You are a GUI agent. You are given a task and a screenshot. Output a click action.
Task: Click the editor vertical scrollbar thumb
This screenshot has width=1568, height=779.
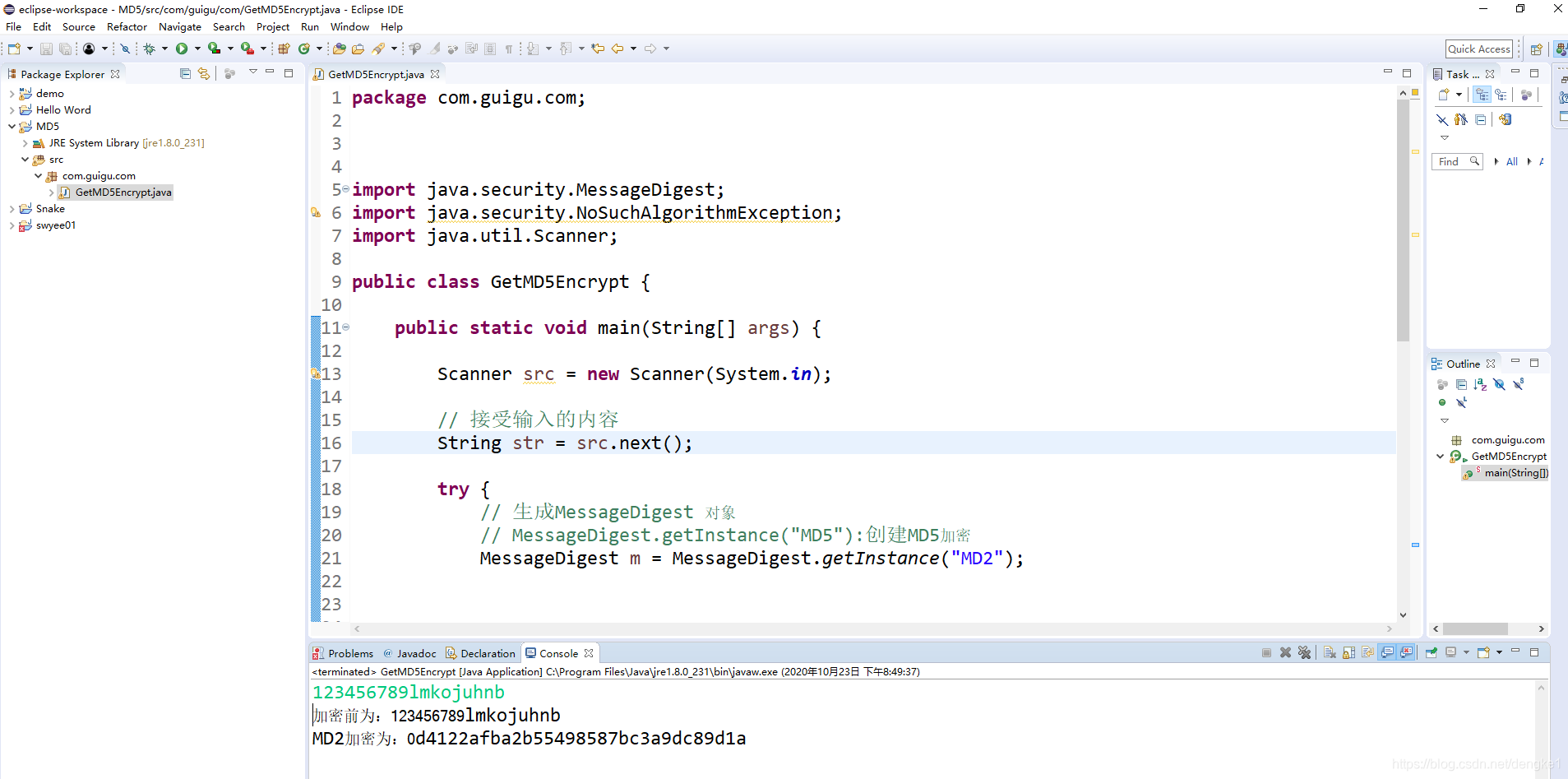1403,220
